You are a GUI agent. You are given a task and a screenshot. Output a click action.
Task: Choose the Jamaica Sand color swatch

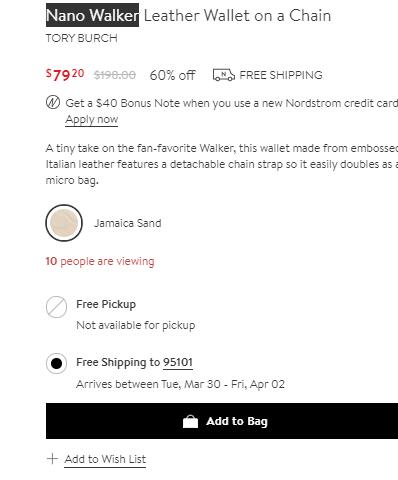pos(64,223)
